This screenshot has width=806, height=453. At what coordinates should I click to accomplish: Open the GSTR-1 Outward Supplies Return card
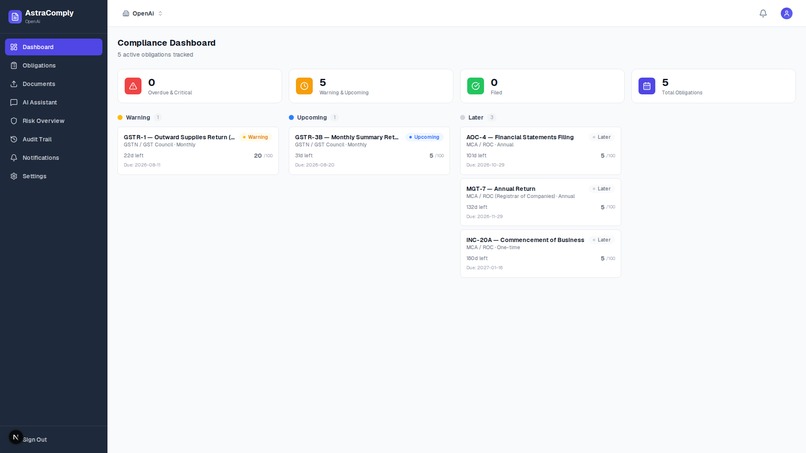pos(198,151)
